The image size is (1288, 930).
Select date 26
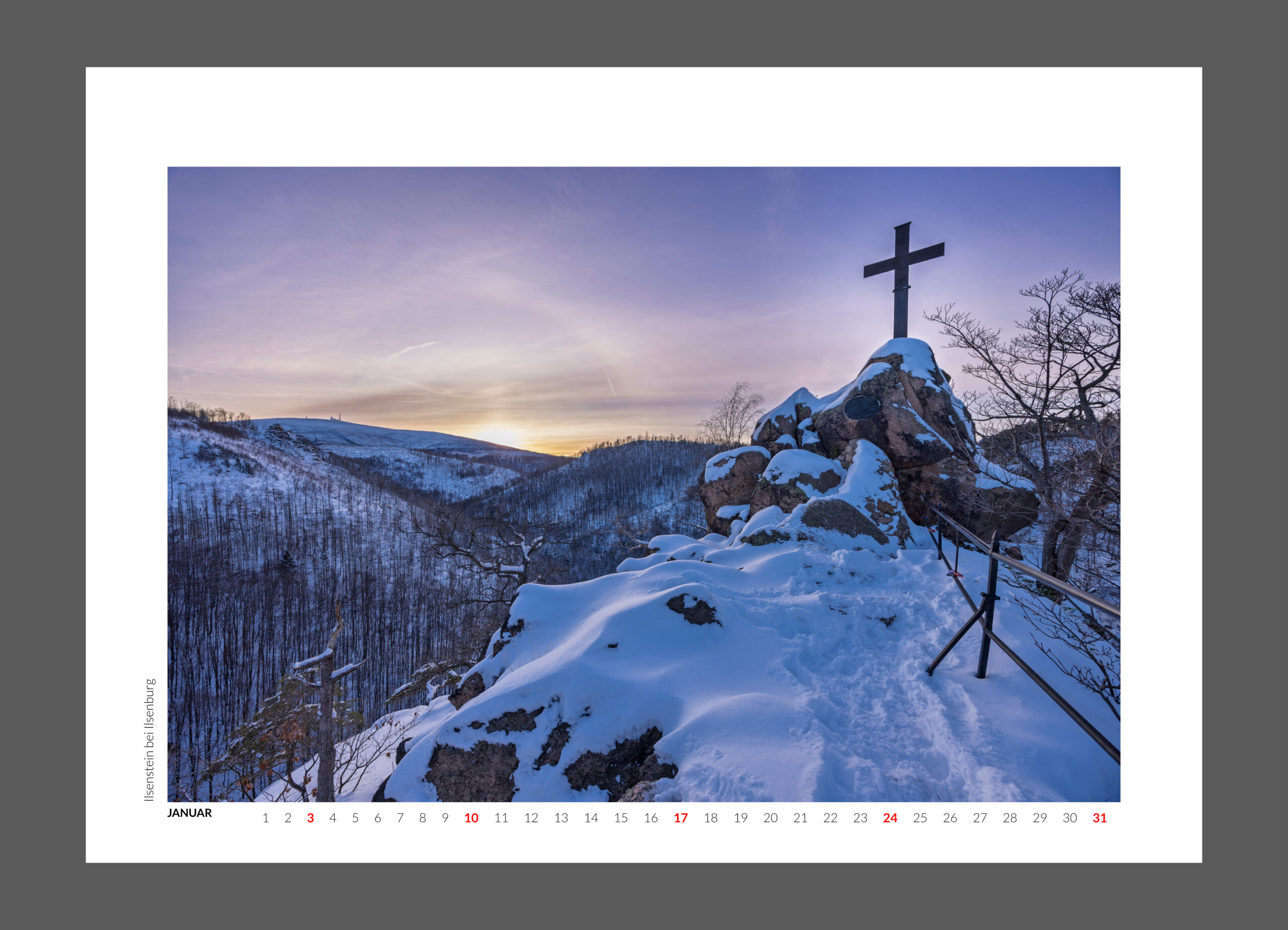coord(949,817)
